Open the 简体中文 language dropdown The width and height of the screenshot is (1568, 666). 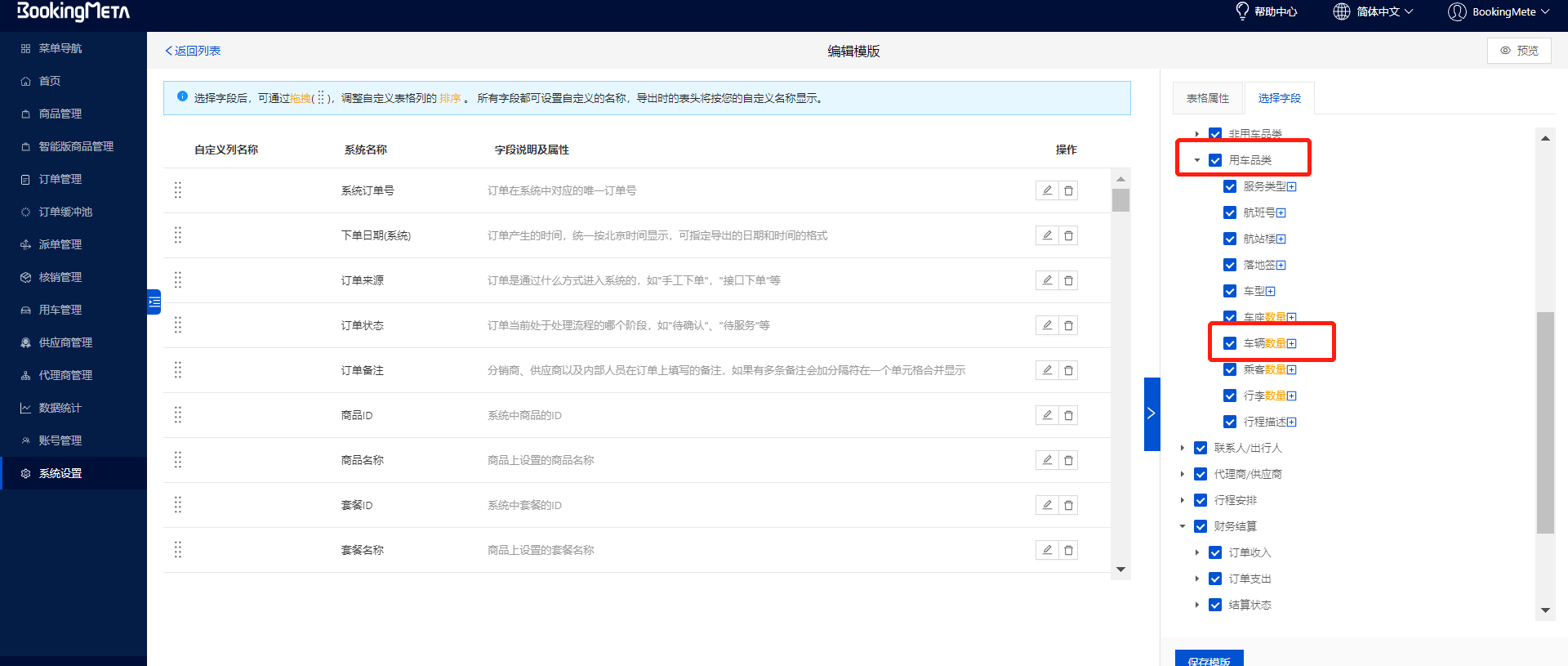click(1374, 11)
